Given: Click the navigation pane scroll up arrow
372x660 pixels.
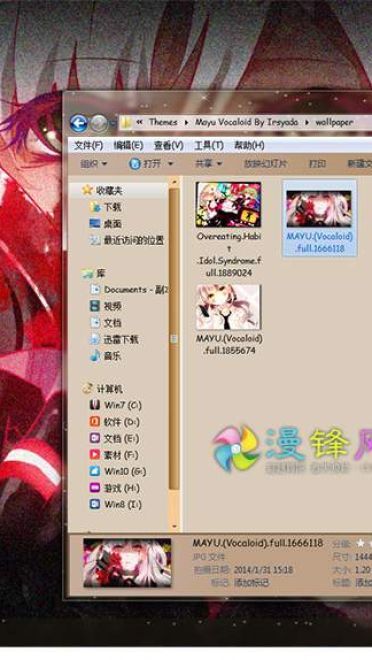Looking at the screenshot, I should 174,182.
